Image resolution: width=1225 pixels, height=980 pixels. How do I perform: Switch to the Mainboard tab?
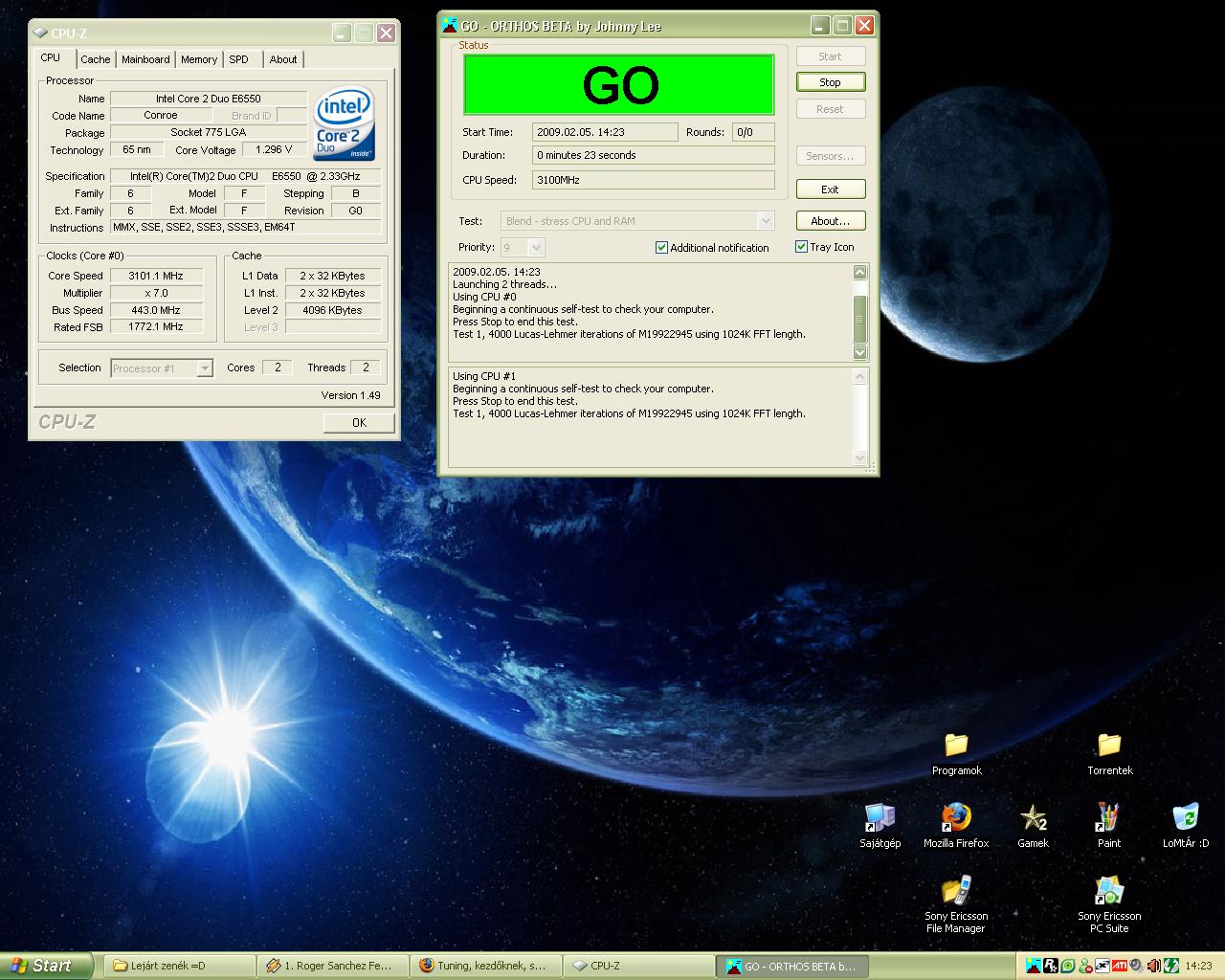[145, 59]
